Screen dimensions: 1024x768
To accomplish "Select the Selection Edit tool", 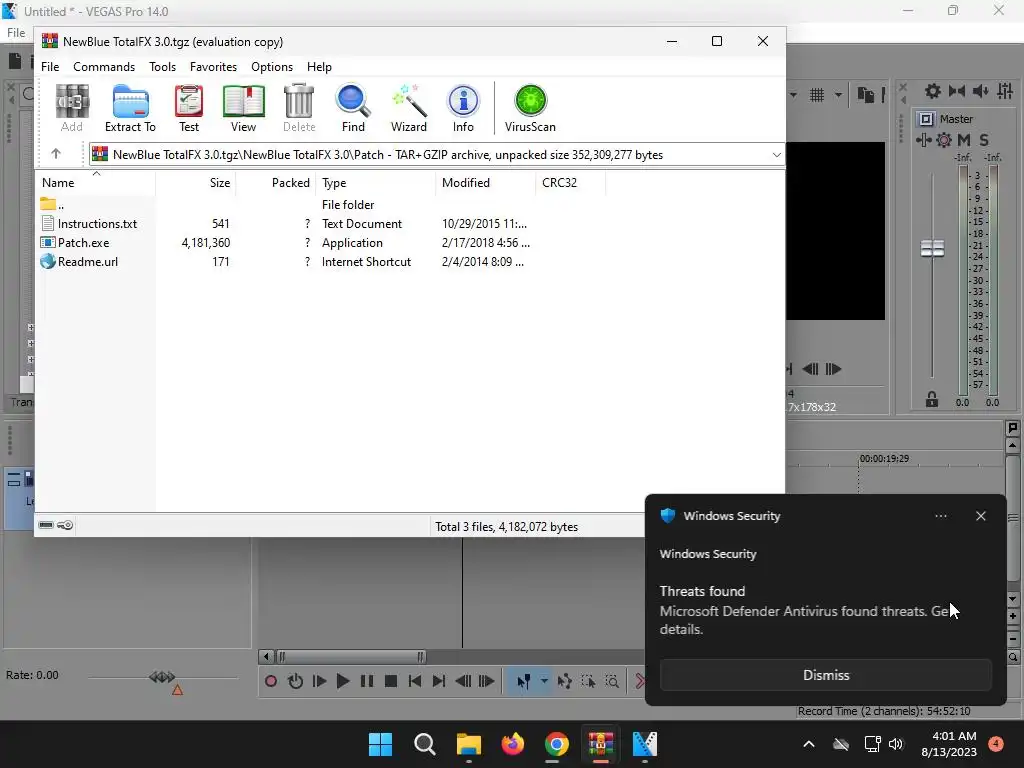I will point(588,682).
